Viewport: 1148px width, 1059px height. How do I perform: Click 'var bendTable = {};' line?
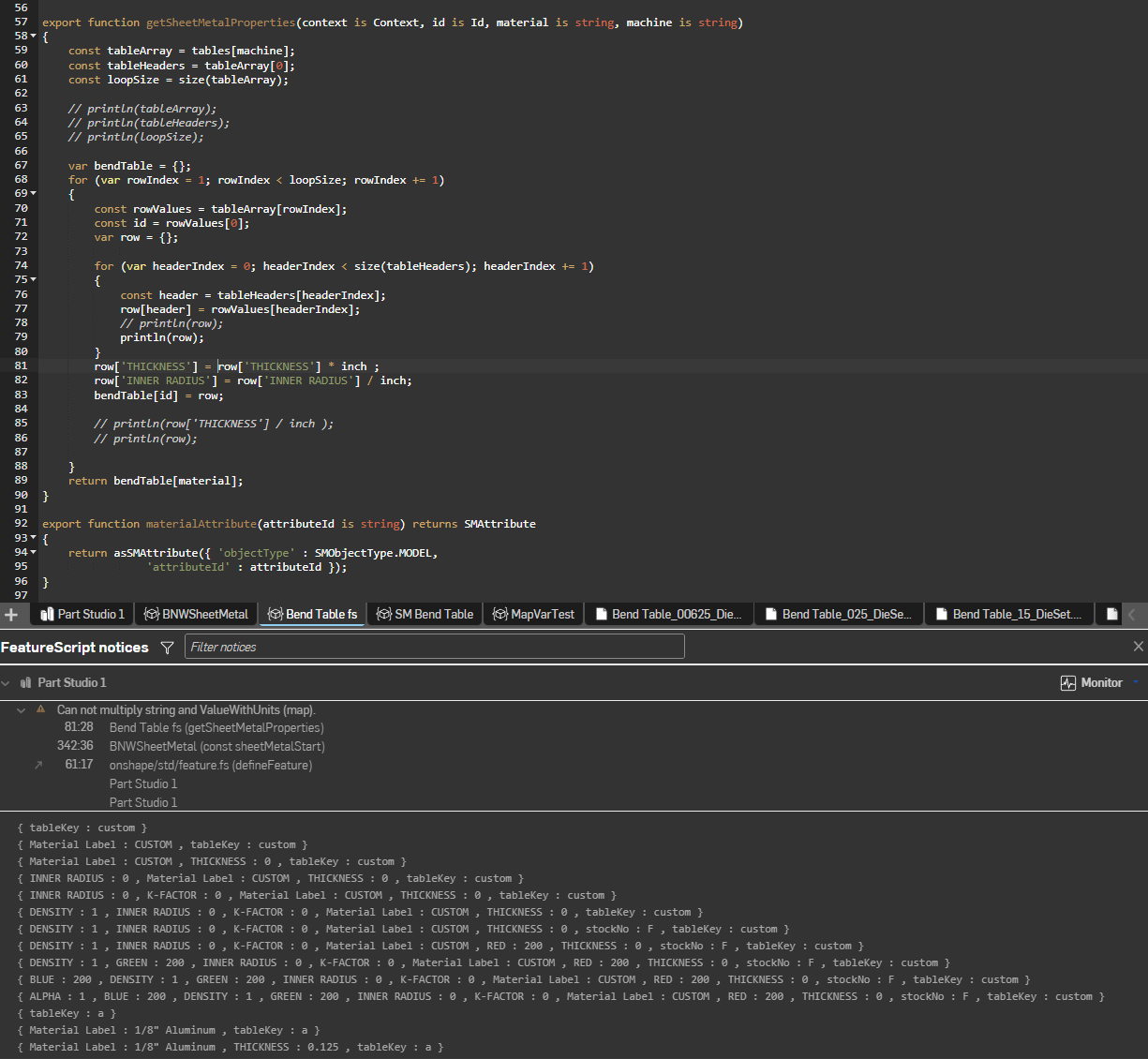(129, 166)
